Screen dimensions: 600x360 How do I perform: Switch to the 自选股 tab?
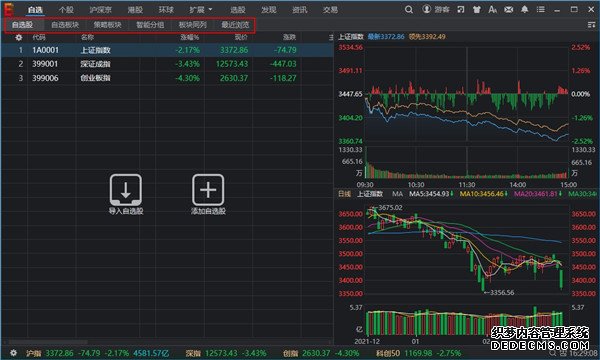tap(23, 25)
